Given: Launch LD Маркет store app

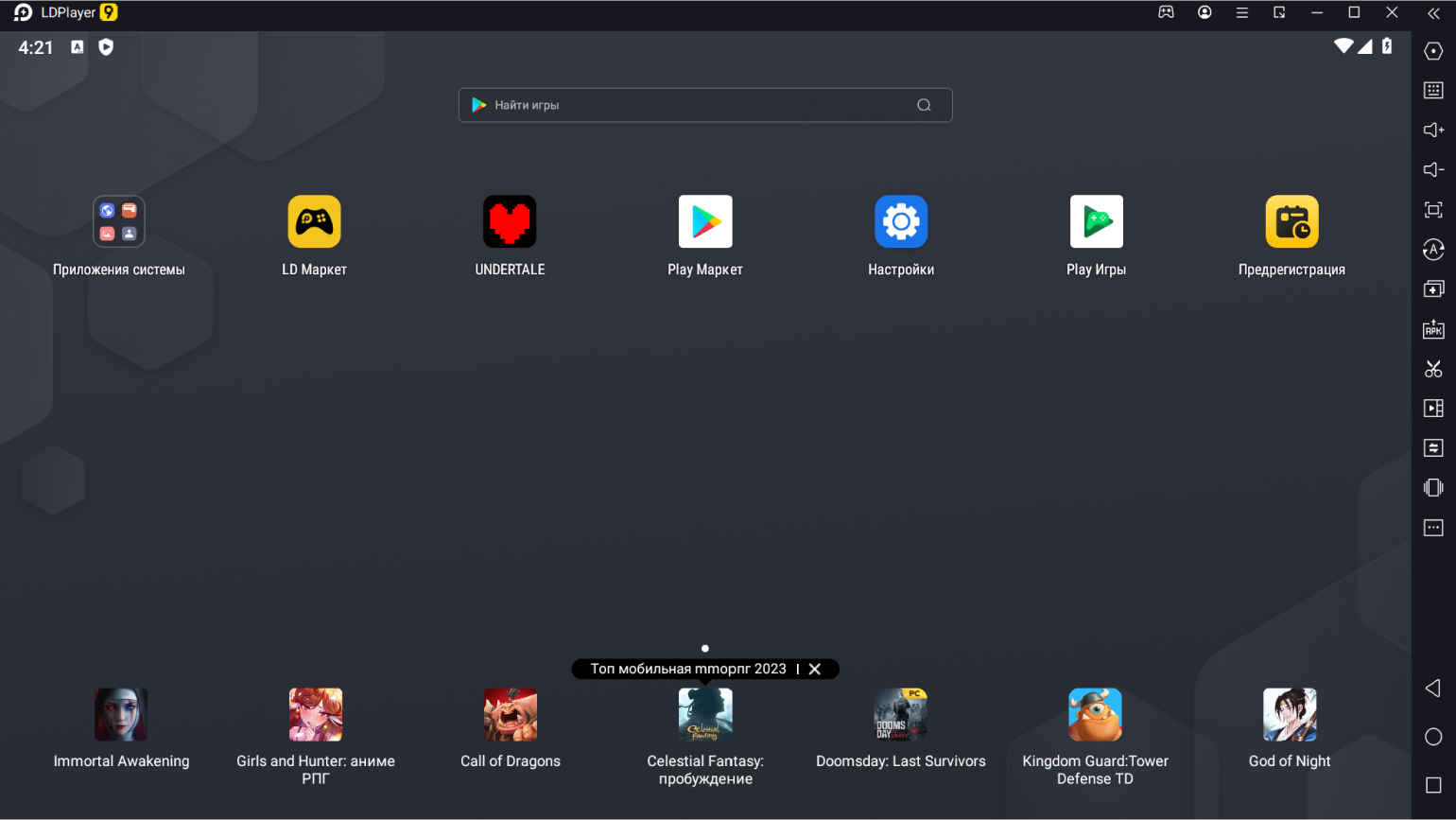Looking at the screenshot, I should (x=314, y=222).
